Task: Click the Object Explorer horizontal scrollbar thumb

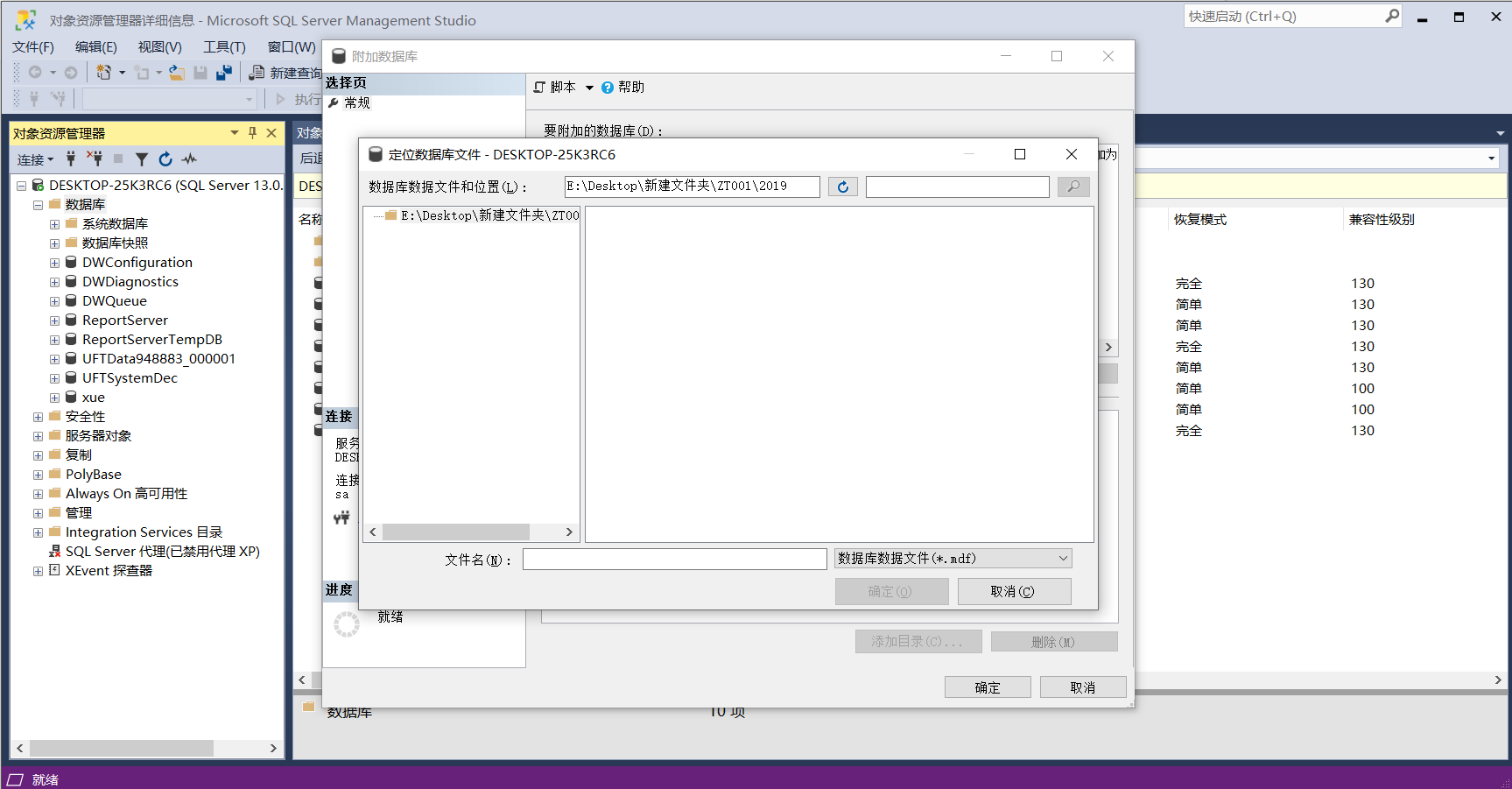Action: [x=122, y=749]
